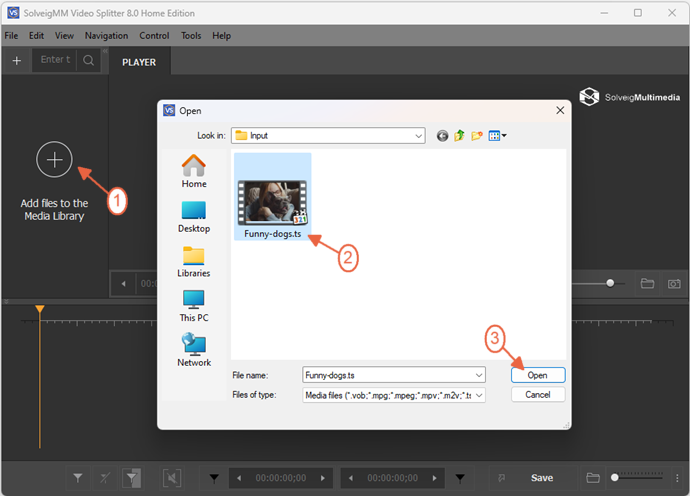This screenshot has width=690, height=496.
Task: Click the output folder icon beside Save
Action: [593, 478]
